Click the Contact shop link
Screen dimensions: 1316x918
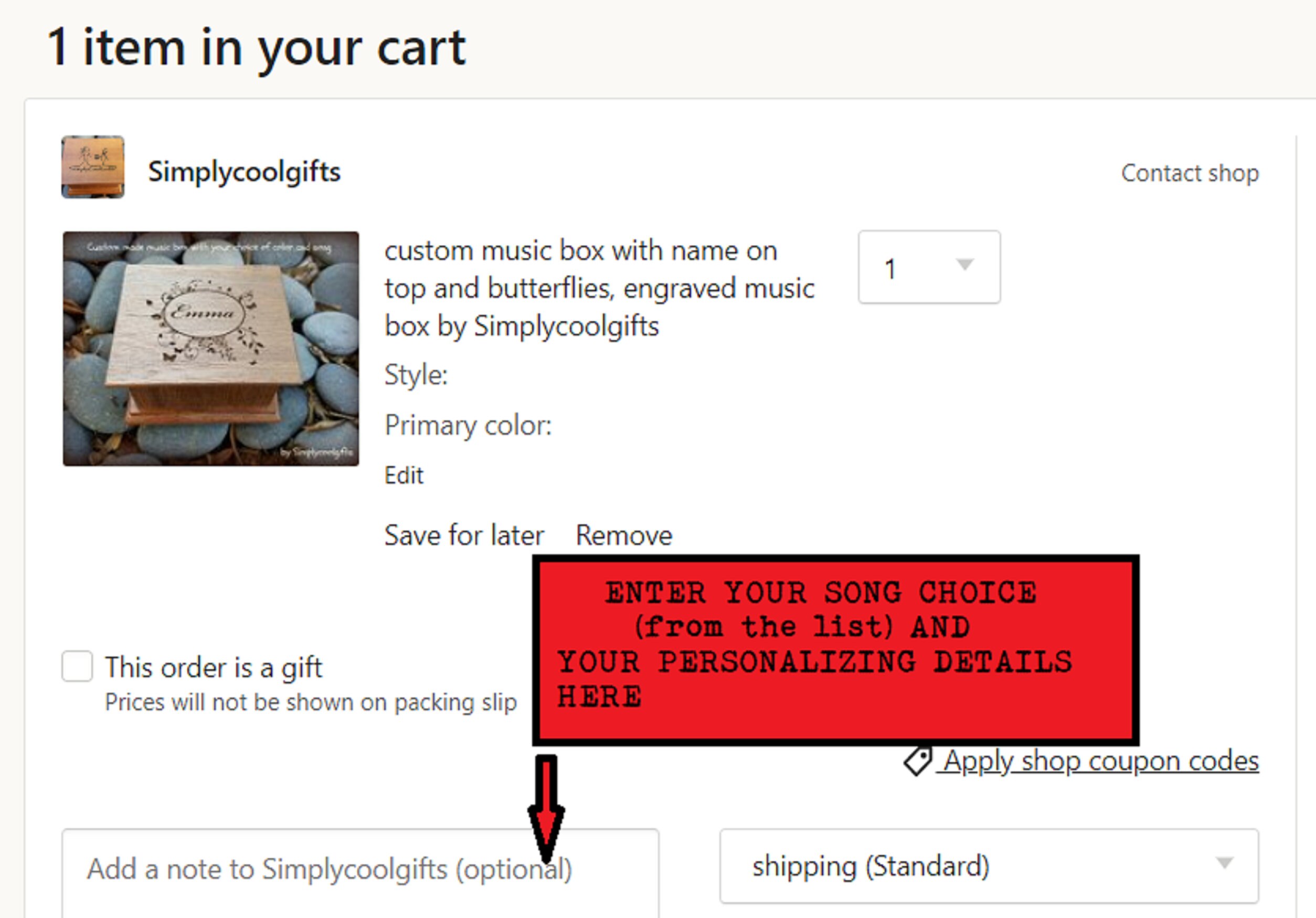point(1190,173)
